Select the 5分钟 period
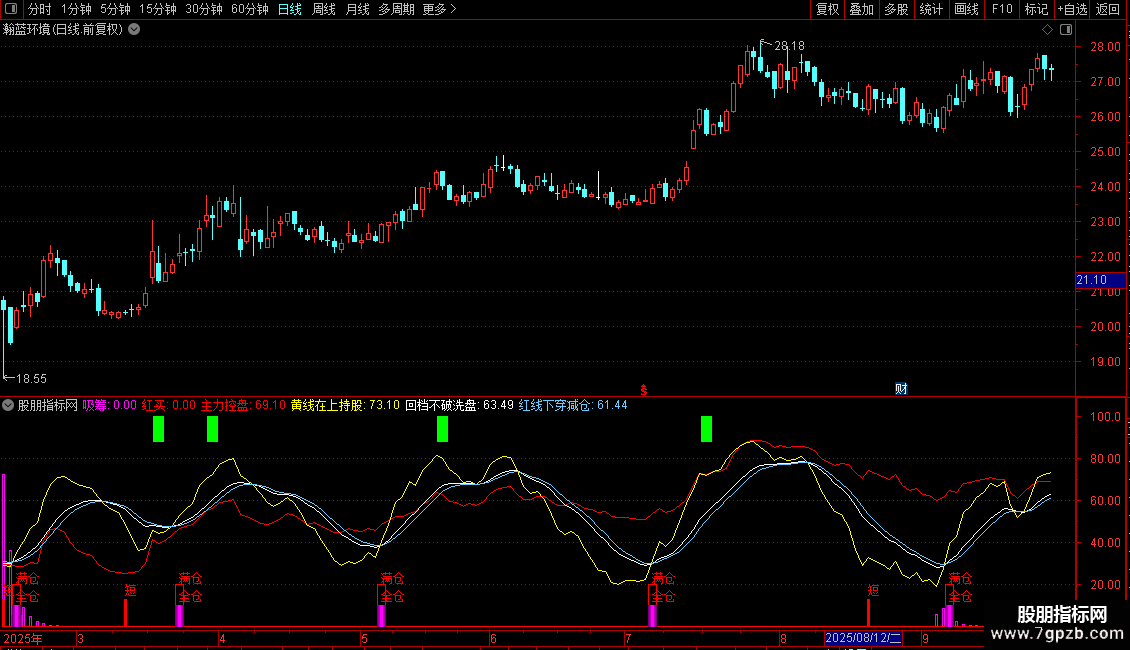The width and height of the screenshot is (1130, 650). tap(115, 9)
